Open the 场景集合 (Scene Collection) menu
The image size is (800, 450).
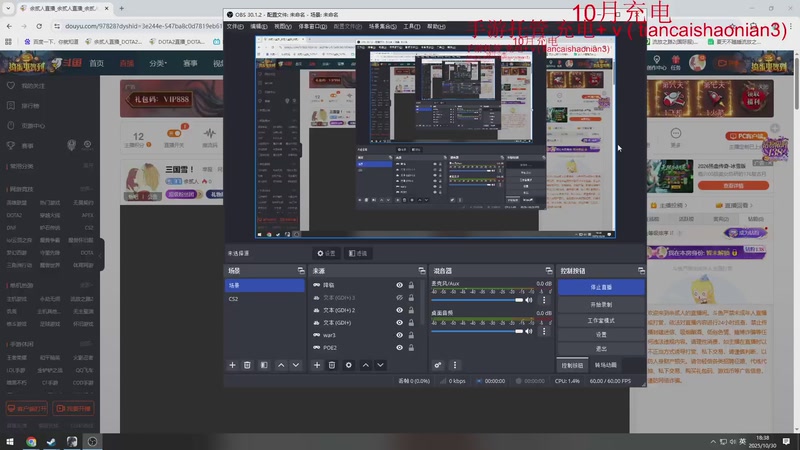pyautogui.click(x=383, y=27)
